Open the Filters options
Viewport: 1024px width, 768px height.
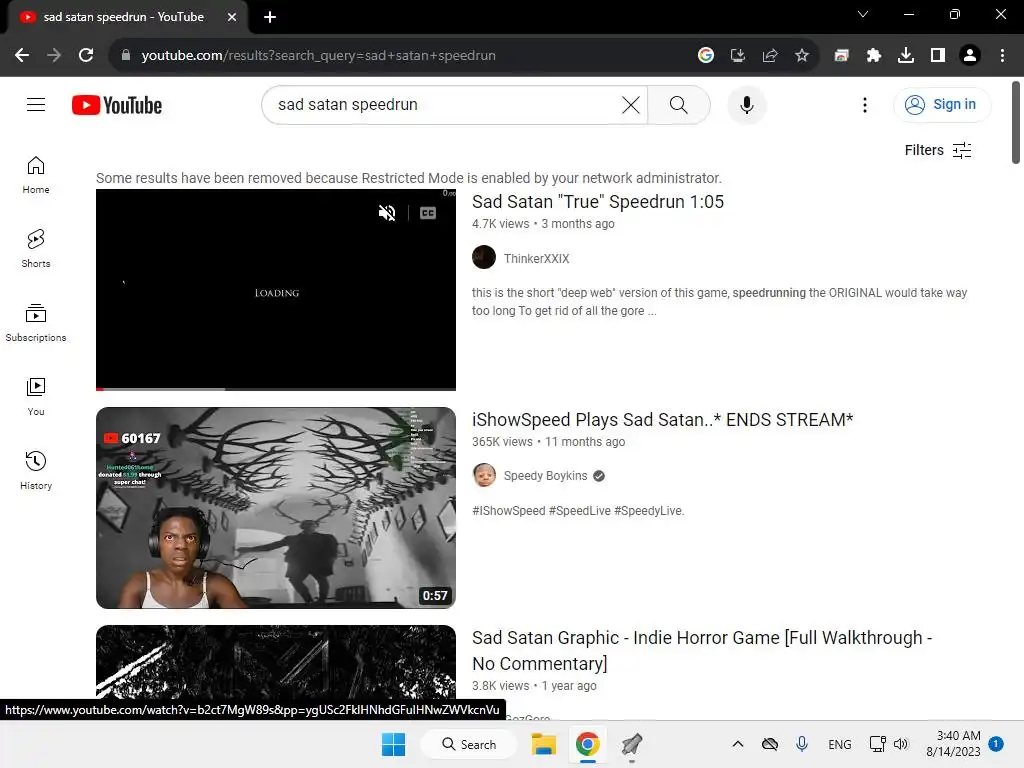pos(938,150)
